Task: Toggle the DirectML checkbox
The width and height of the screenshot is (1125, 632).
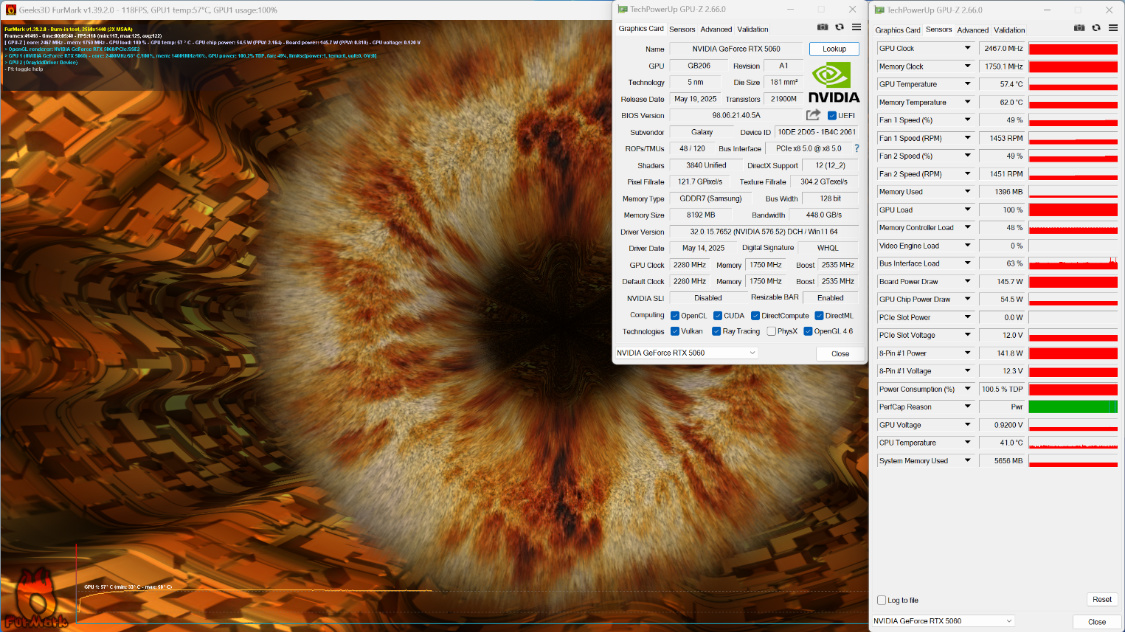Action: click(819, 316)
